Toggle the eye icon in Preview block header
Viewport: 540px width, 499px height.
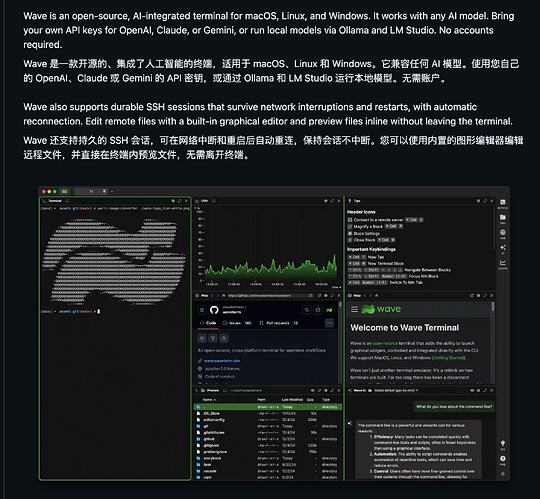pos(312,390)
